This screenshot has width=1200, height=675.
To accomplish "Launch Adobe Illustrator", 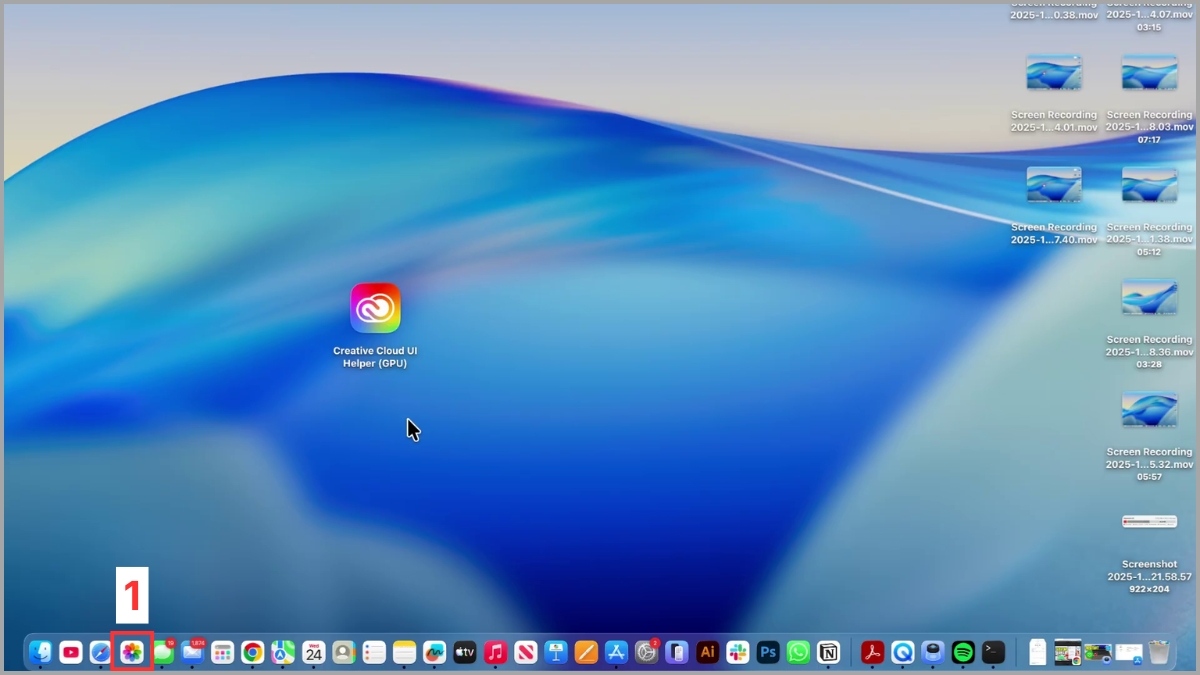I will [707, 652].
